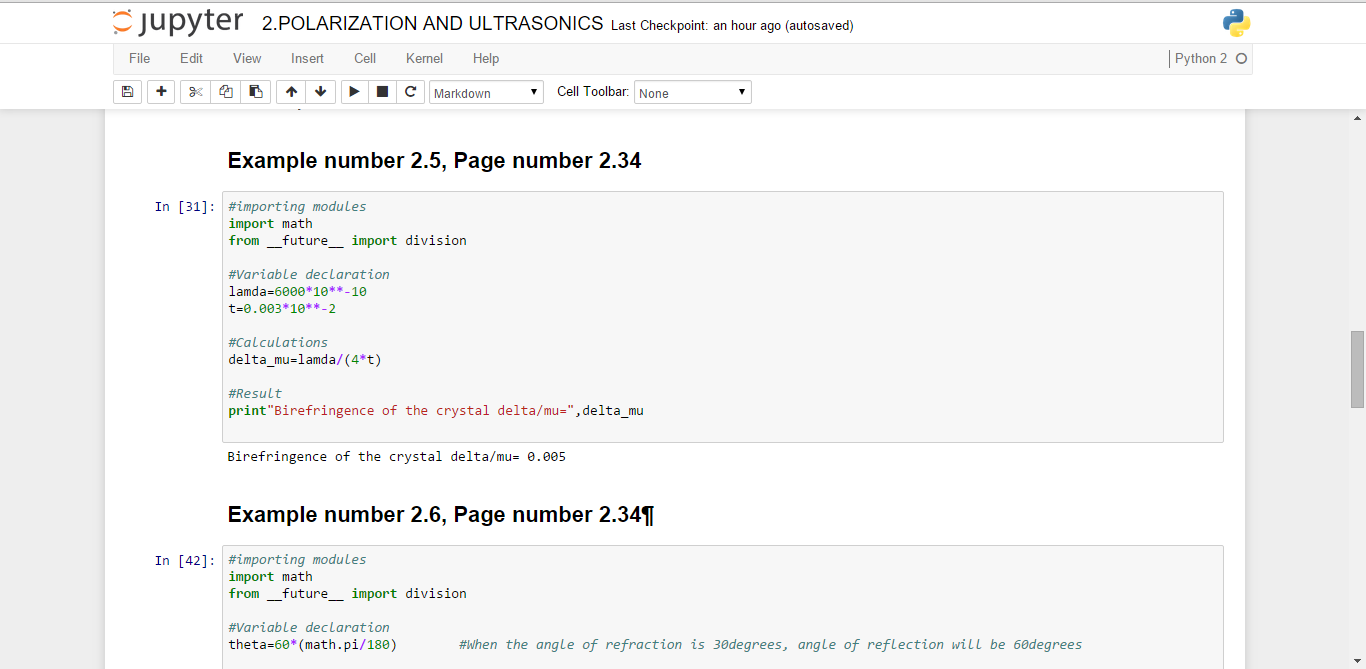Expand the Cell Toolbar None dropdown
1366x669 pixels.
tap(693, 93)
